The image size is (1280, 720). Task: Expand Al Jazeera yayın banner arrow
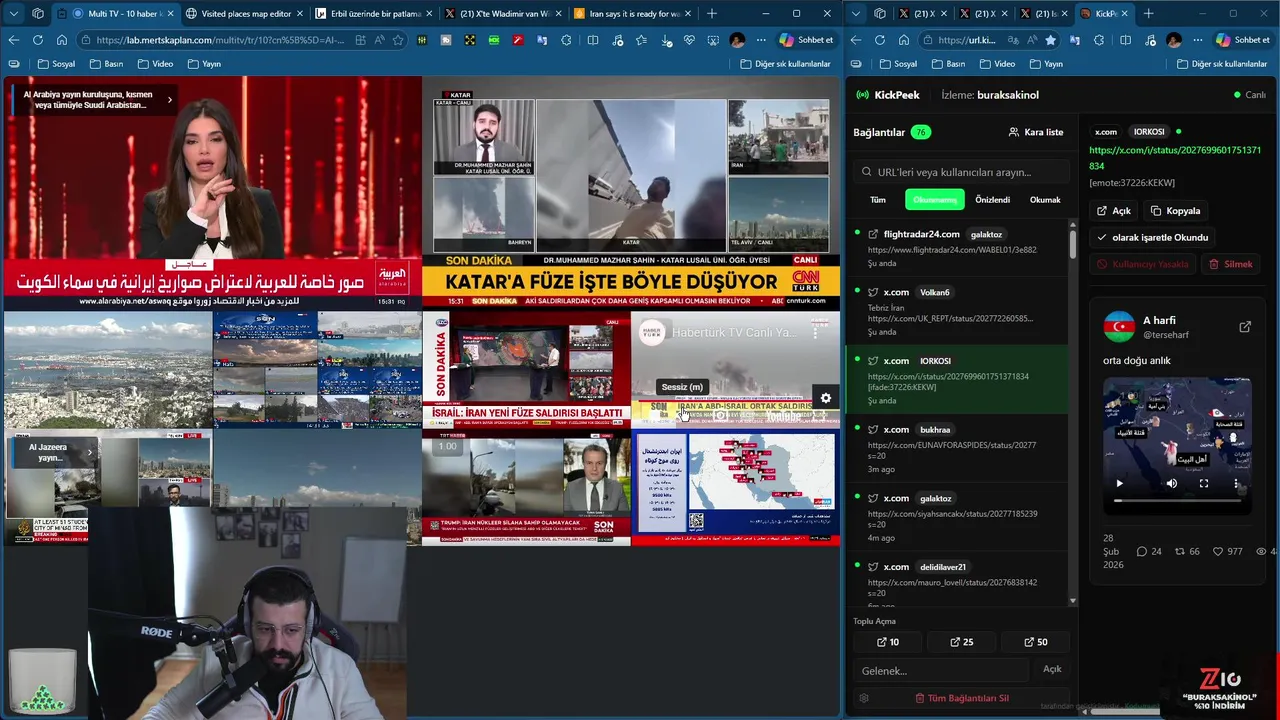(x=89, y=452)
